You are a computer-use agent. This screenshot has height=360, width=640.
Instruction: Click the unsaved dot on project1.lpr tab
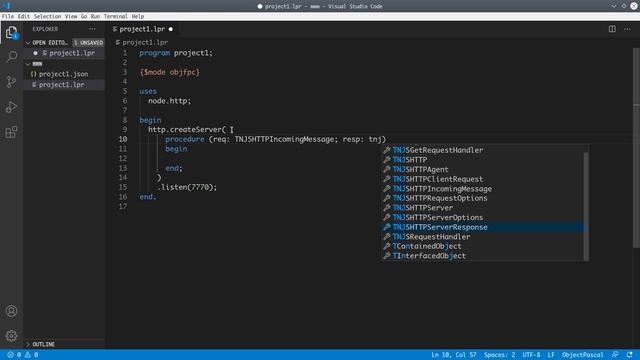click(171, 29)
